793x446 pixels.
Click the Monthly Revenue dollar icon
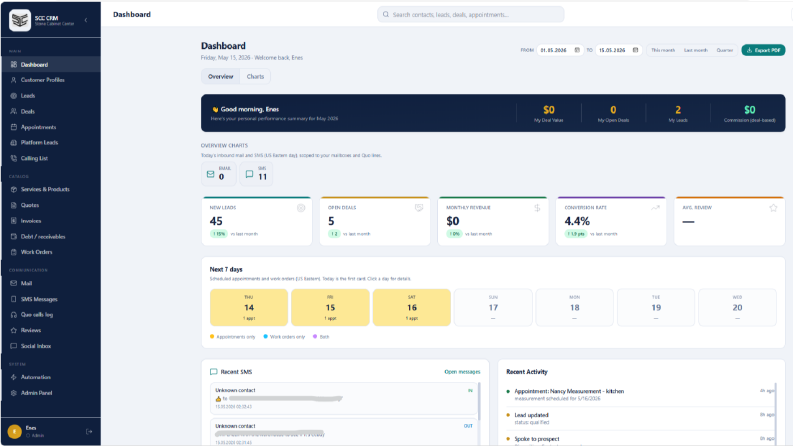537,208
